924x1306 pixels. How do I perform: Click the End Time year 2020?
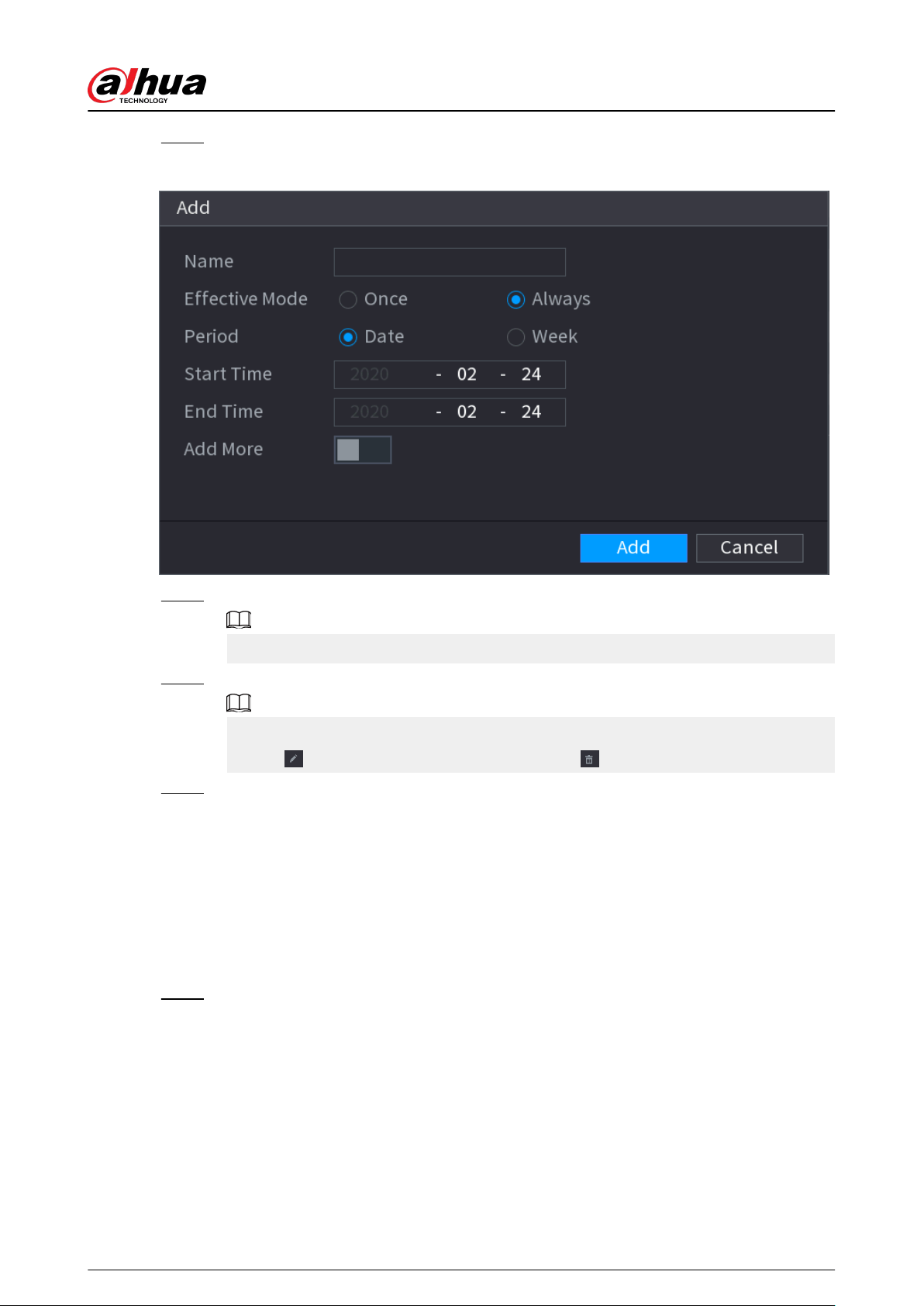tap(370, 412)
